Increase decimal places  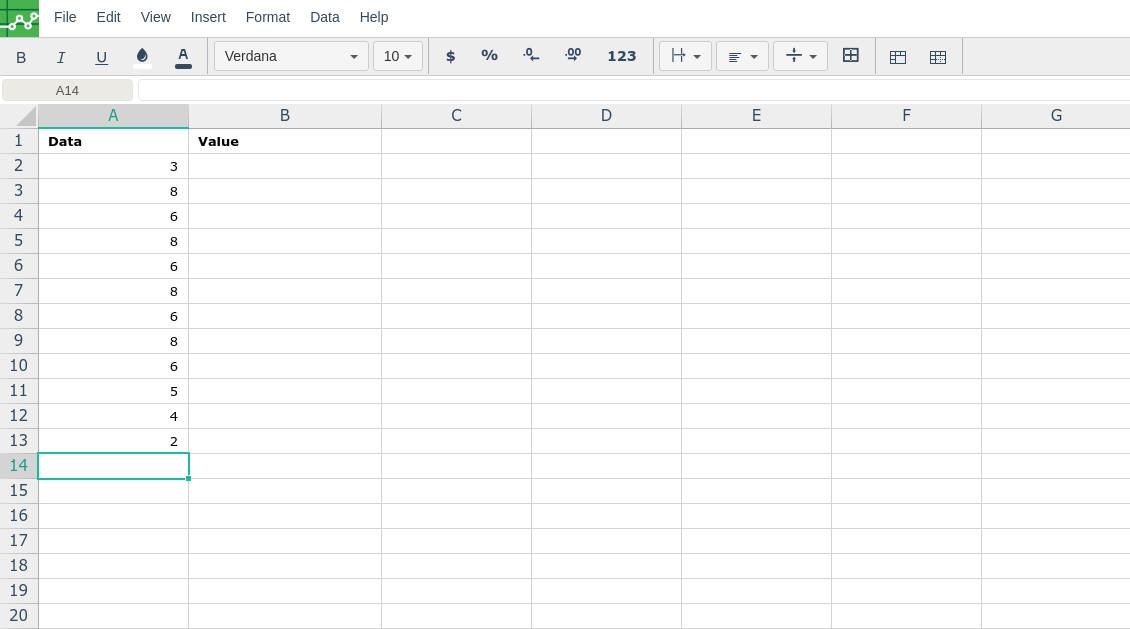573,56
